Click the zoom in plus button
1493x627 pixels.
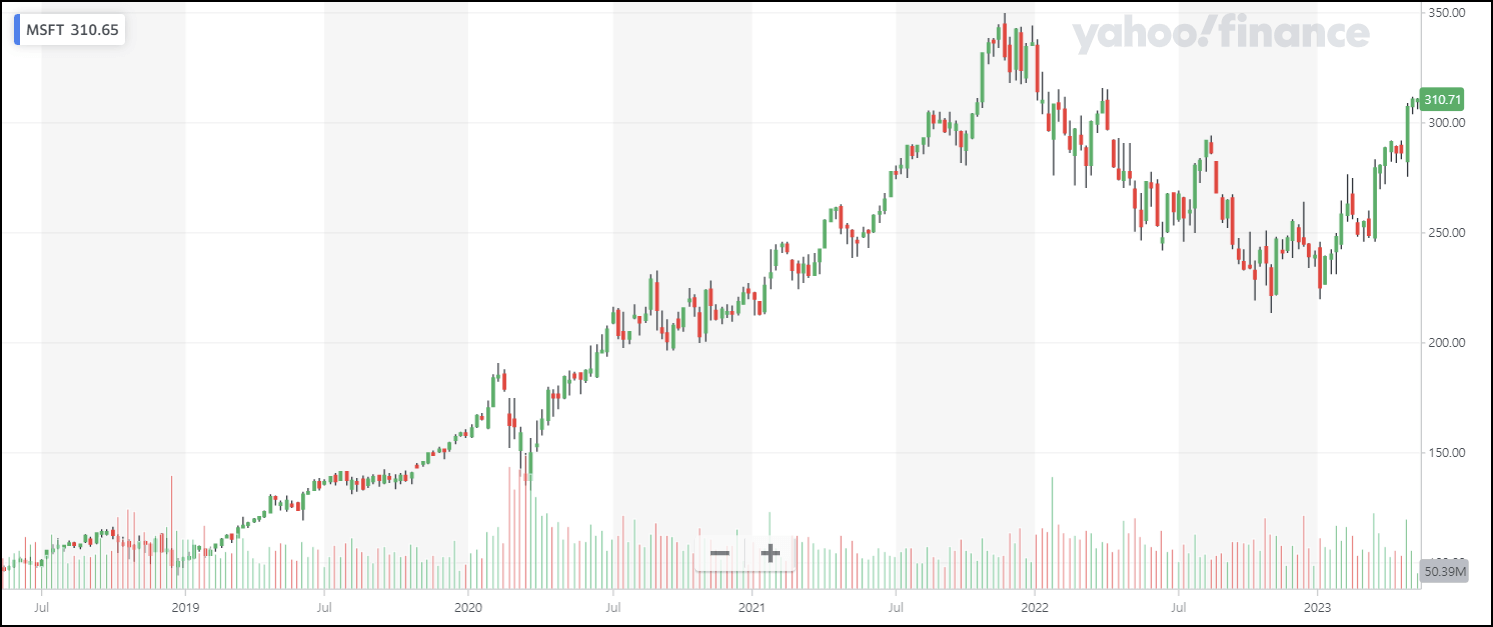(770, 553)
